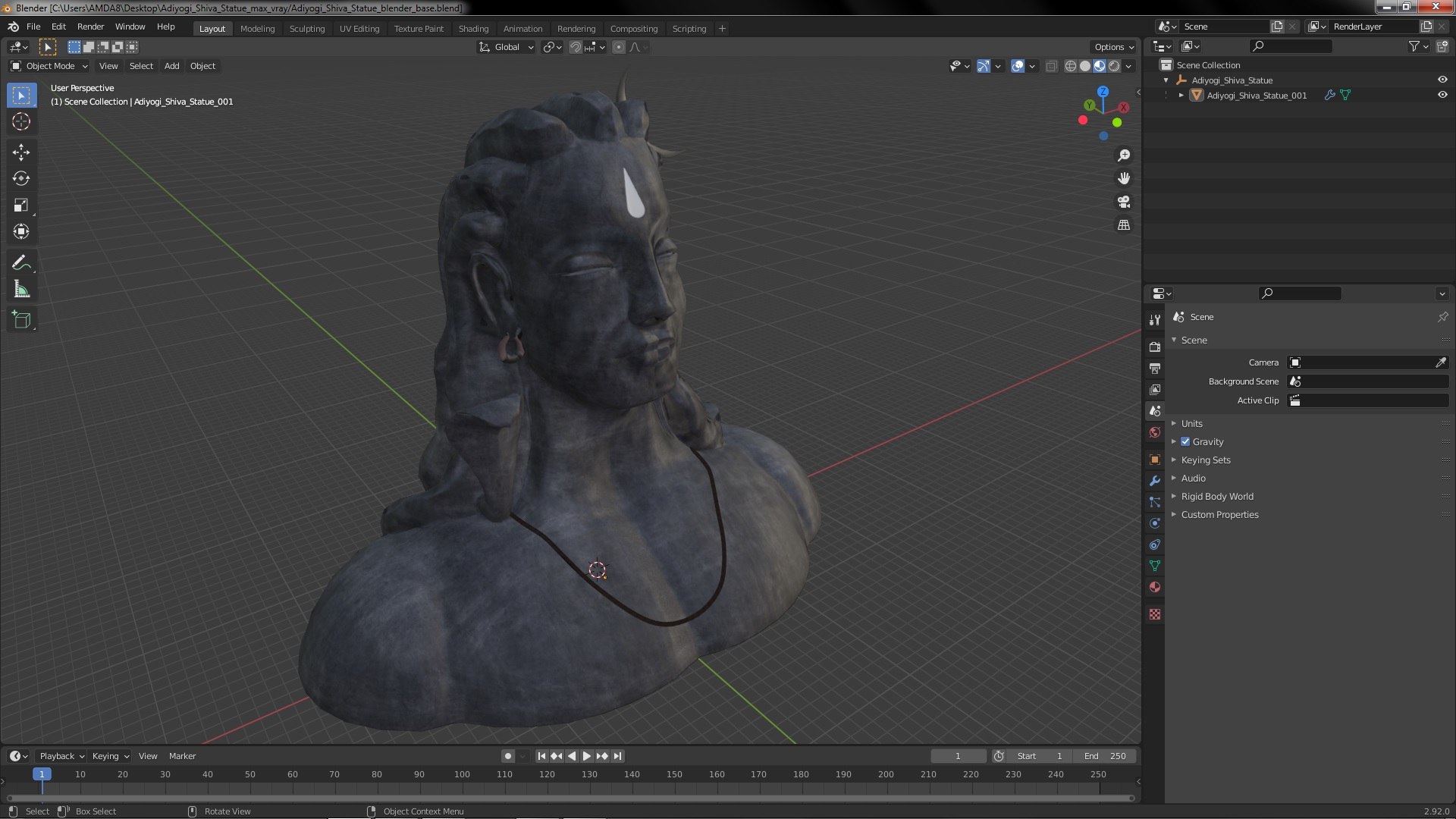
Task: Open the Render menu
Action: 90,27
